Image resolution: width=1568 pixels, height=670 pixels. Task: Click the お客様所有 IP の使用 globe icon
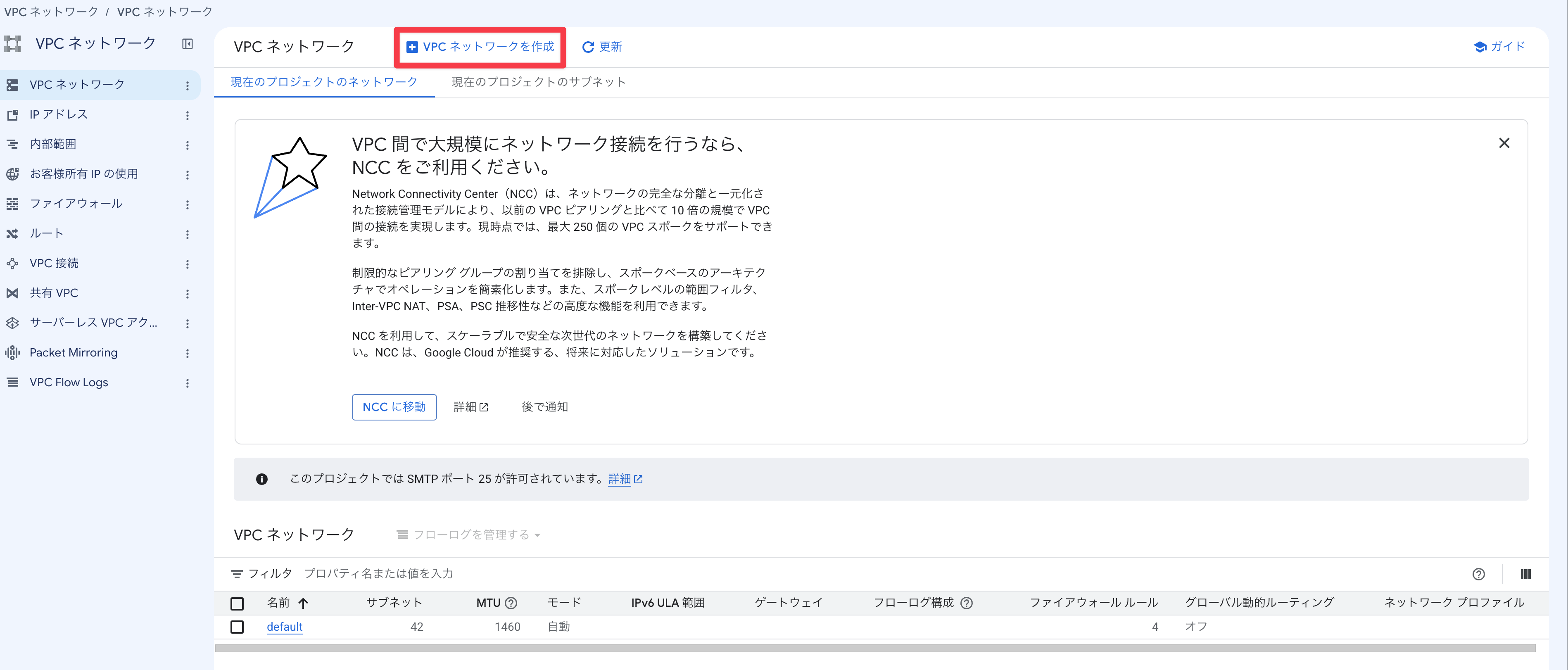pyautogui.click(x=12, y=174)
